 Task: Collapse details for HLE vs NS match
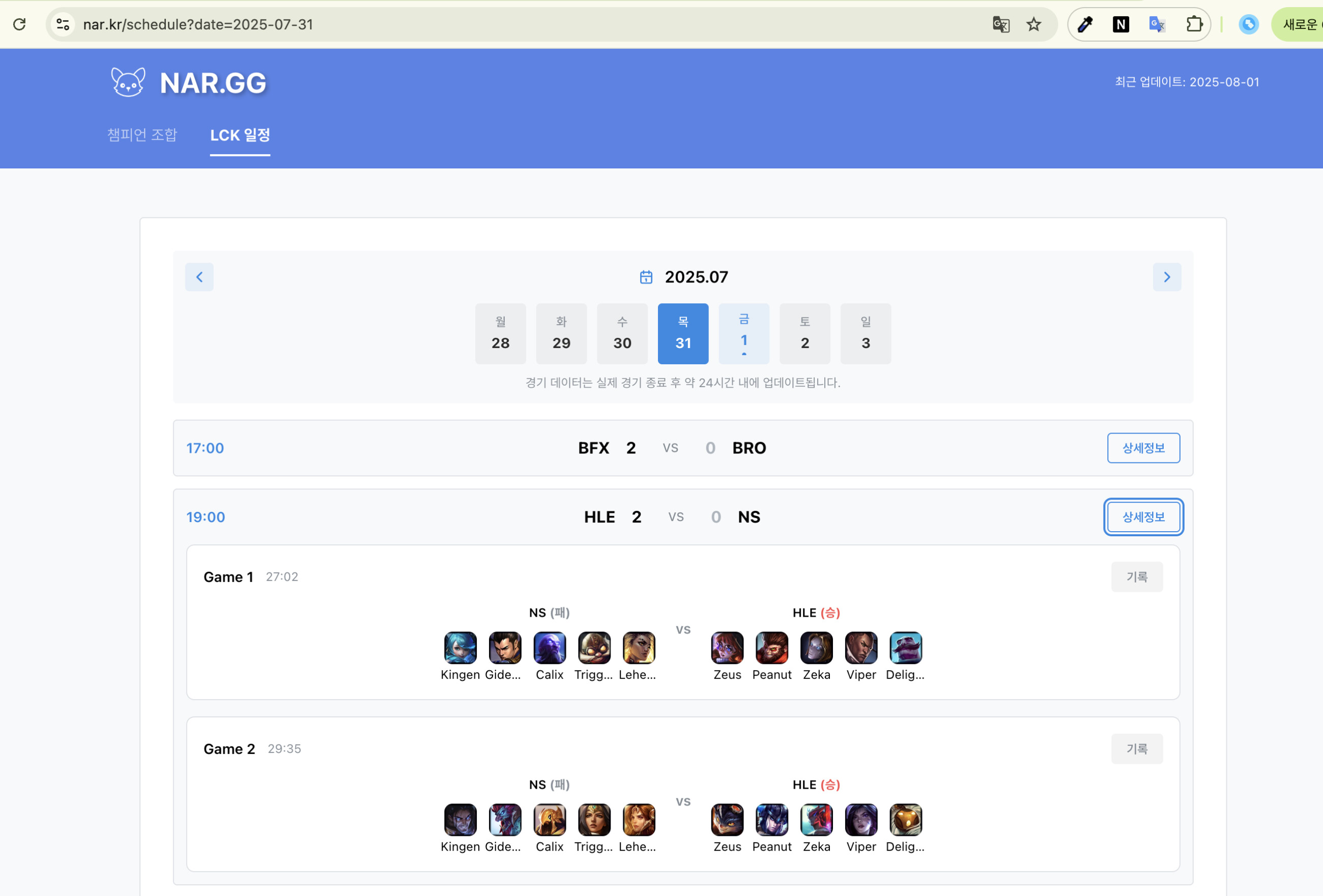[x=1143, y=517]
